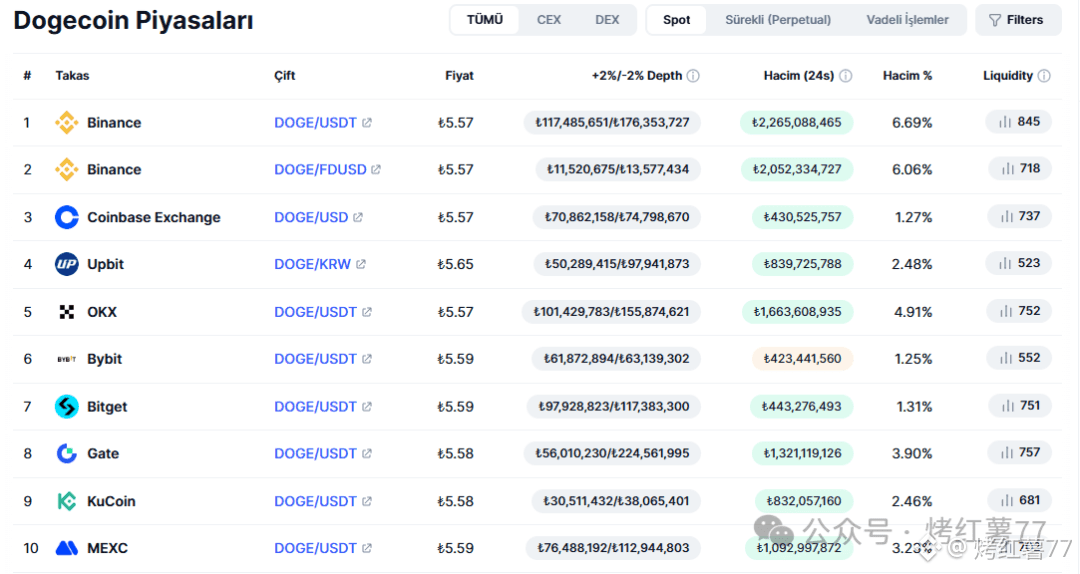The image size is (1080, 574).
Task: Click the ₺56,010,230/₺224,561,995 depth value
Action: point(612,453)
